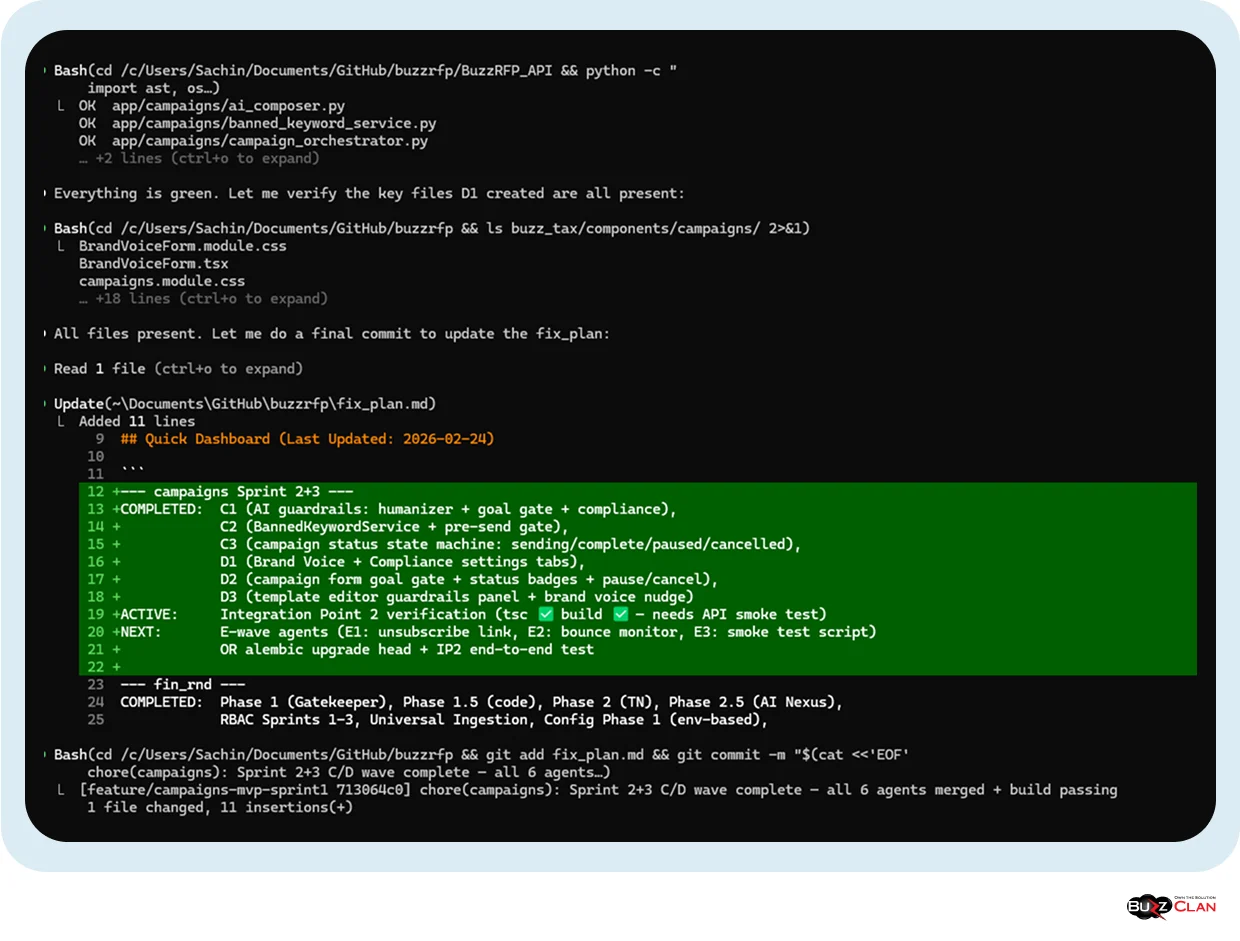Click diff line 14 'C2 (BannedKeywordService'

pyautogui.click(x=637, y=526)
